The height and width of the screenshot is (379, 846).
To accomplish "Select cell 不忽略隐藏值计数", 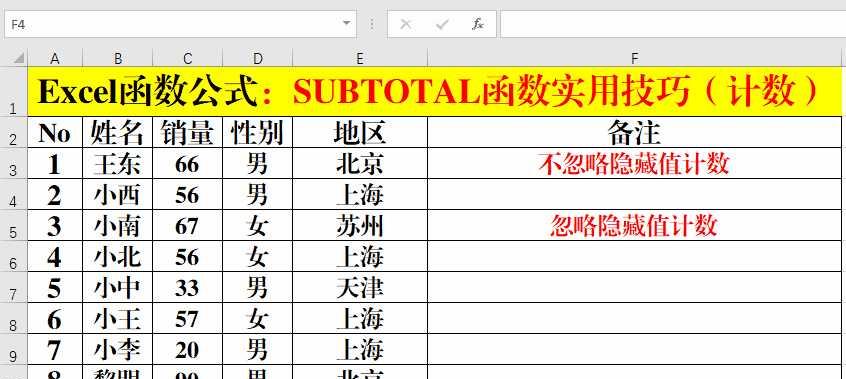I will coord(634,164).
